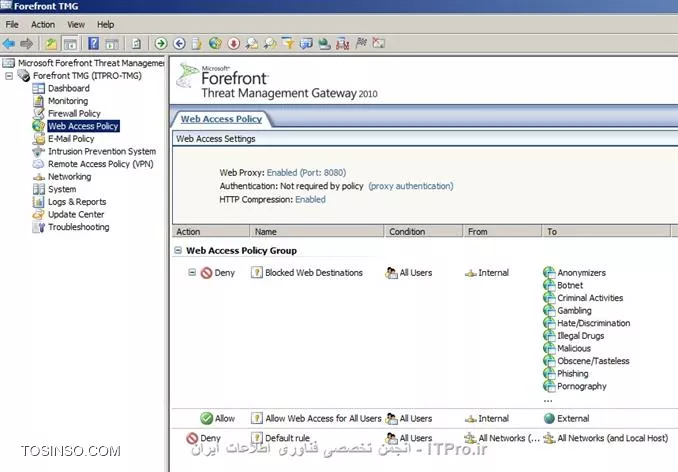
Task: Open Logs & Reports
Action: [x=77, y=201]
